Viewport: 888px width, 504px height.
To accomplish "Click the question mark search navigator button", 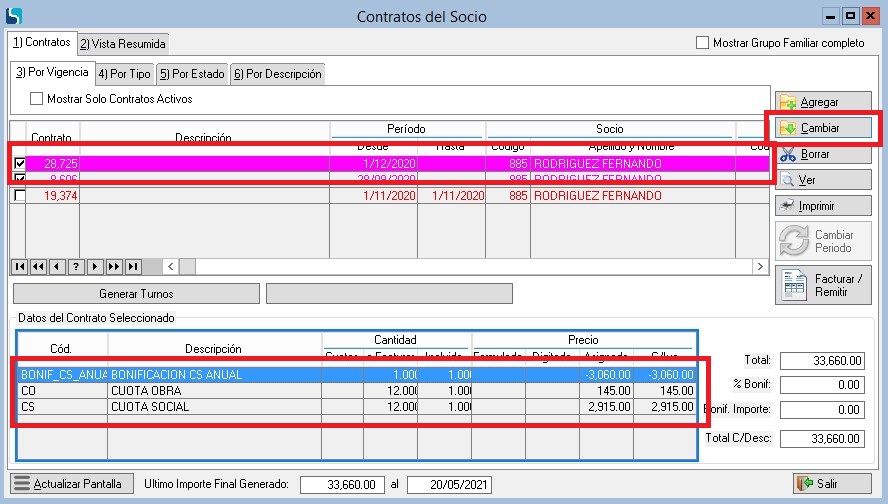I will [x=76, y=266].
